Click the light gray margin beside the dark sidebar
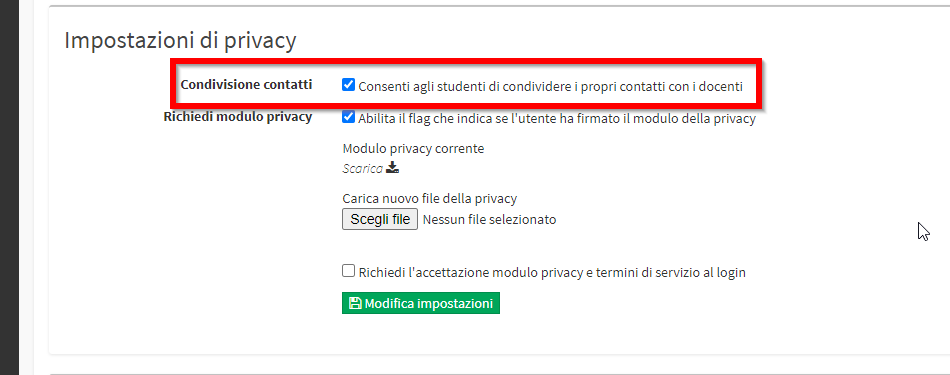Viewport: 950px width, 375px height. coord(27,187)
